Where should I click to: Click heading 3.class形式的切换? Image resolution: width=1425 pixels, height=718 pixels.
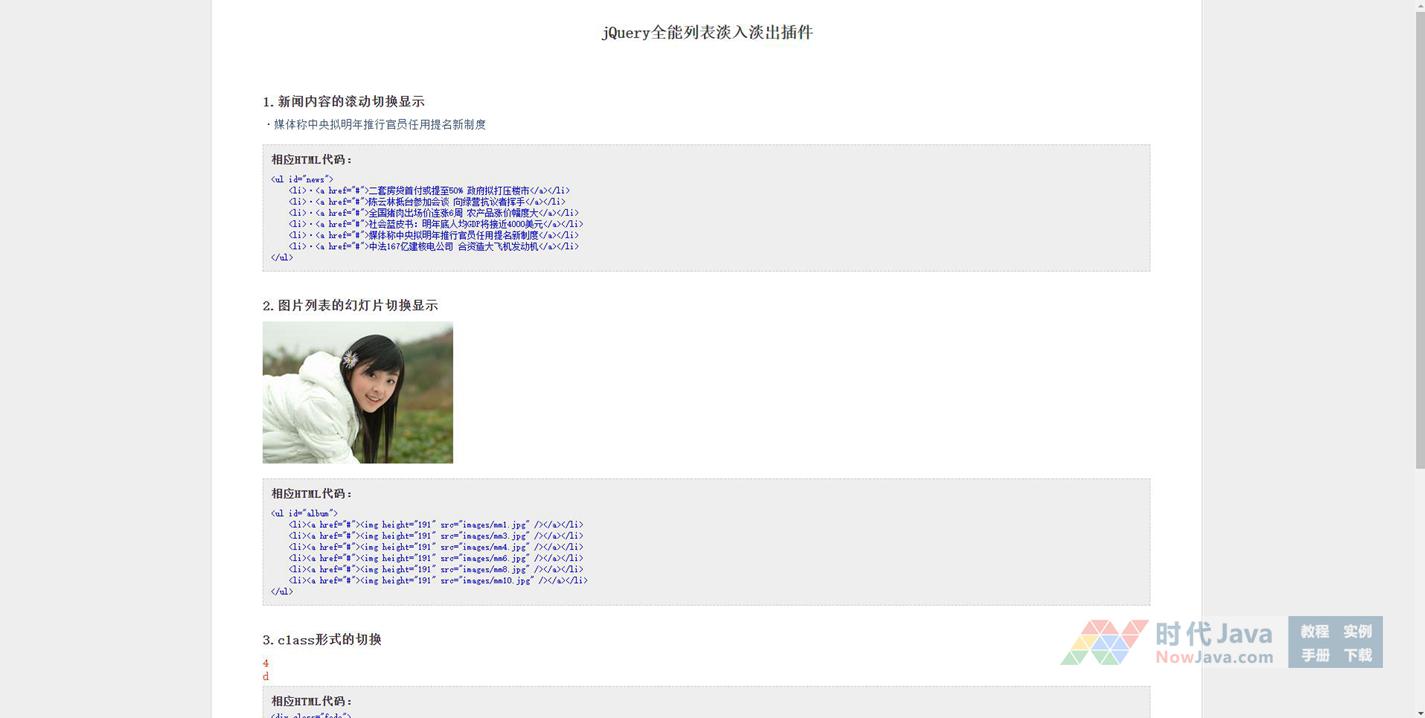point(322,639)
